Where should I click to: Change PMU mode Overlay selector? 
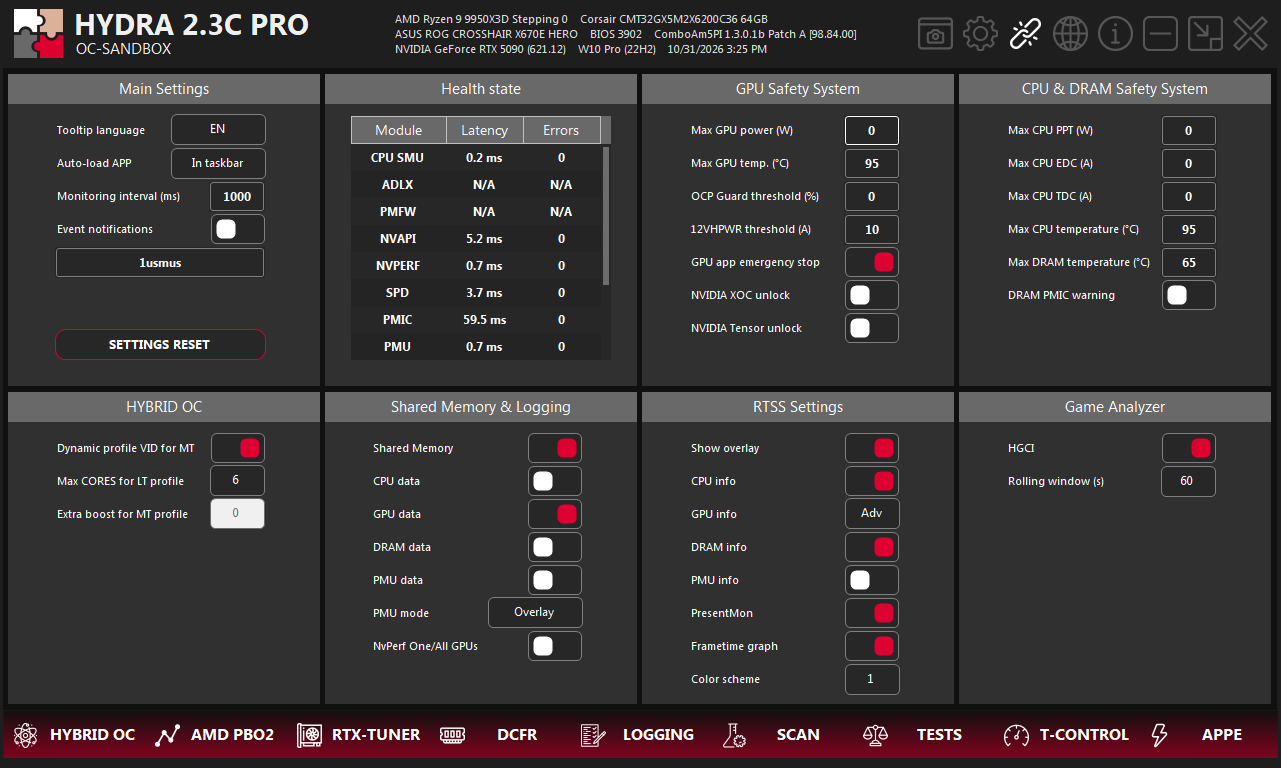pyautogui.click(x=535, y=612)
